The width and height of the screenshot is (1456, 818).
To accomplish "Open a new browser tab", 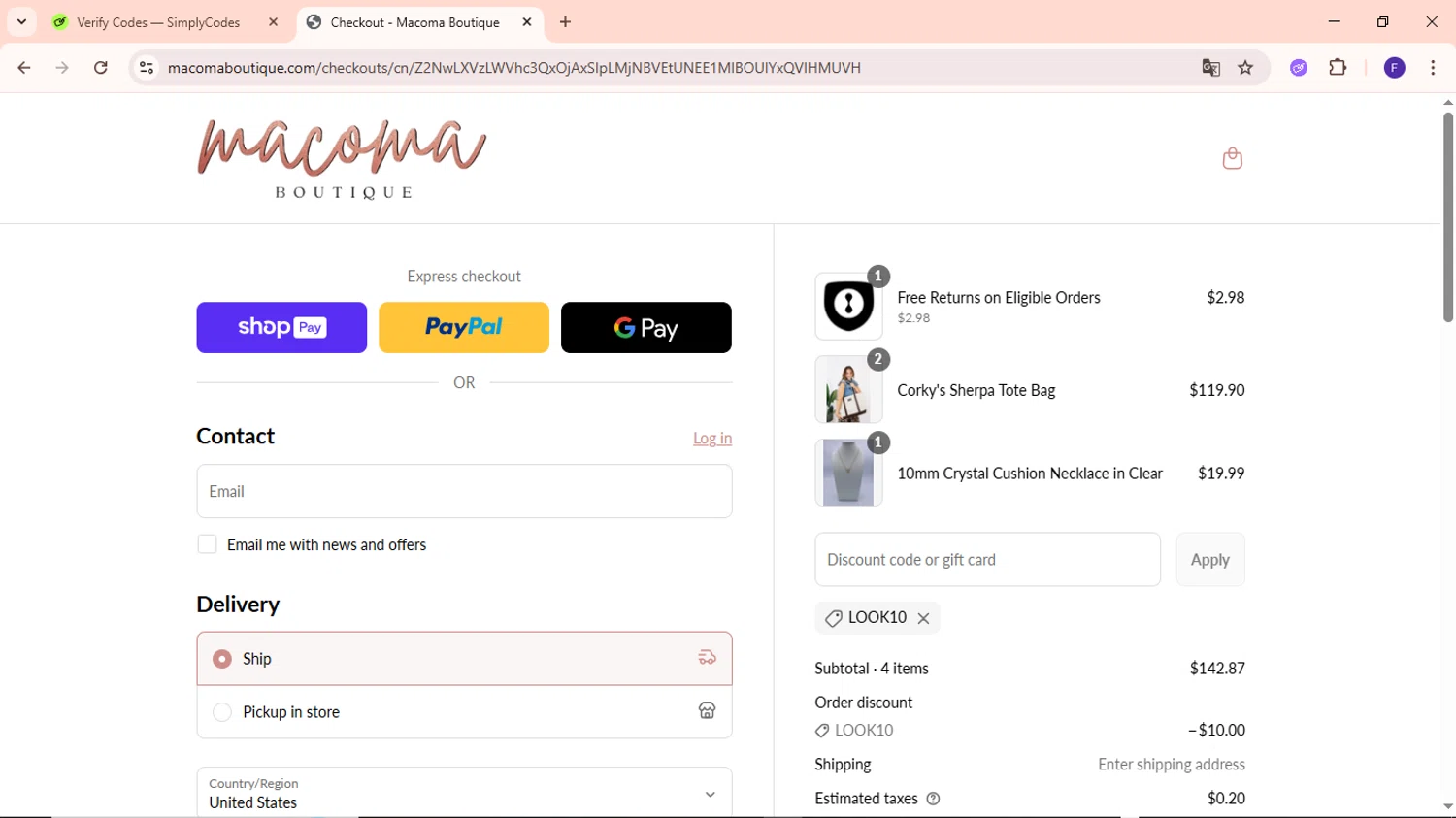I will coord(565,22).
